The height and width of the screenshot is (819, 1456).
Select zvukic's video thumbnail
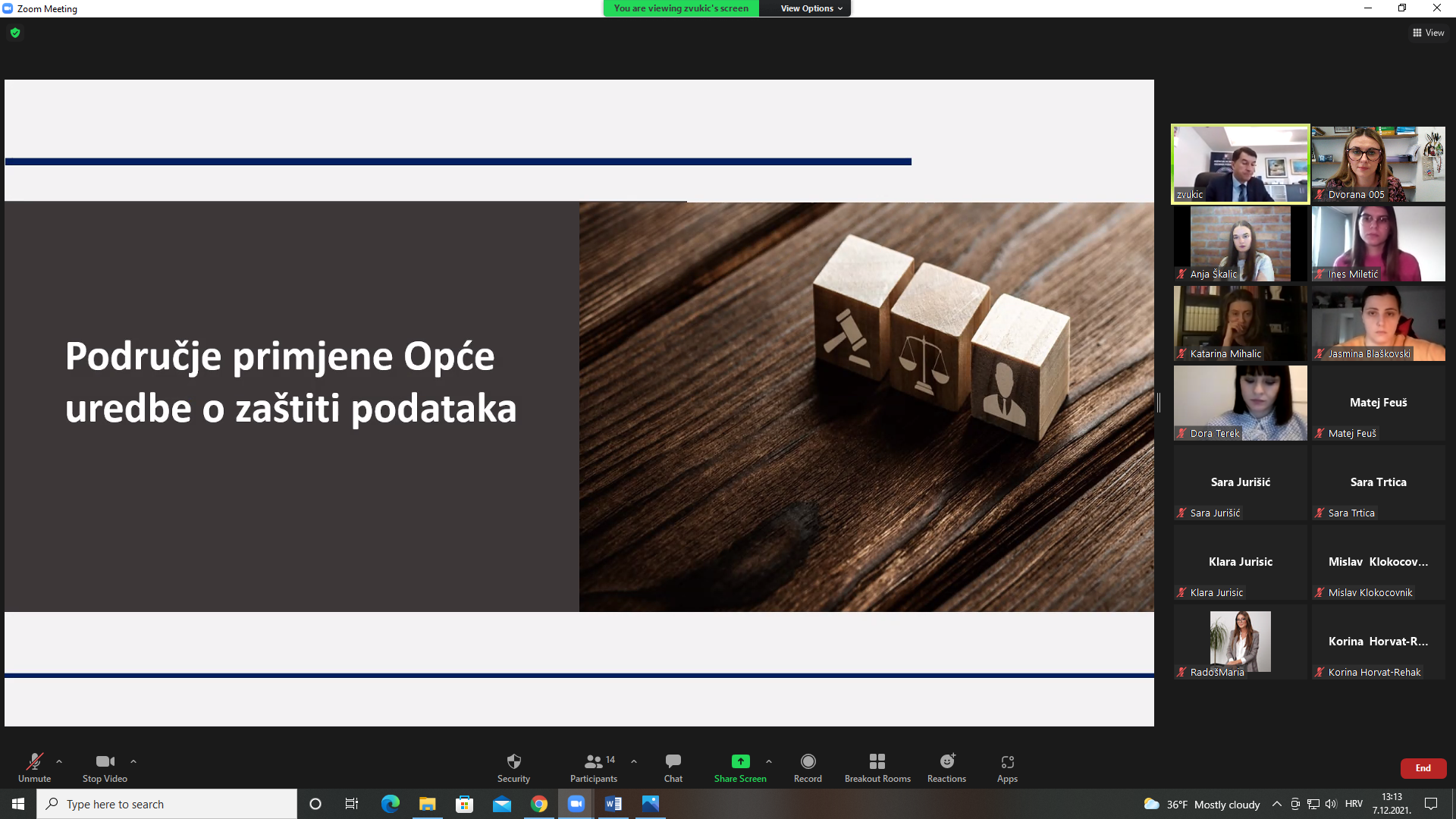1241,164
